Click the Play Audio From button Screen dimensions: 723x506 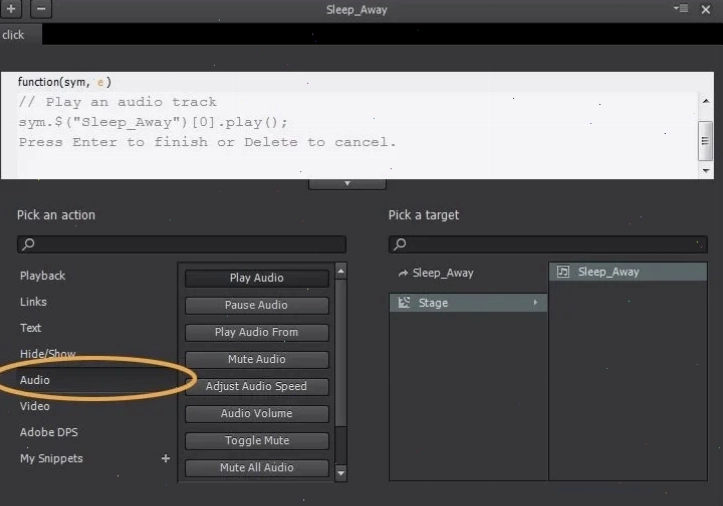point(257,333)
